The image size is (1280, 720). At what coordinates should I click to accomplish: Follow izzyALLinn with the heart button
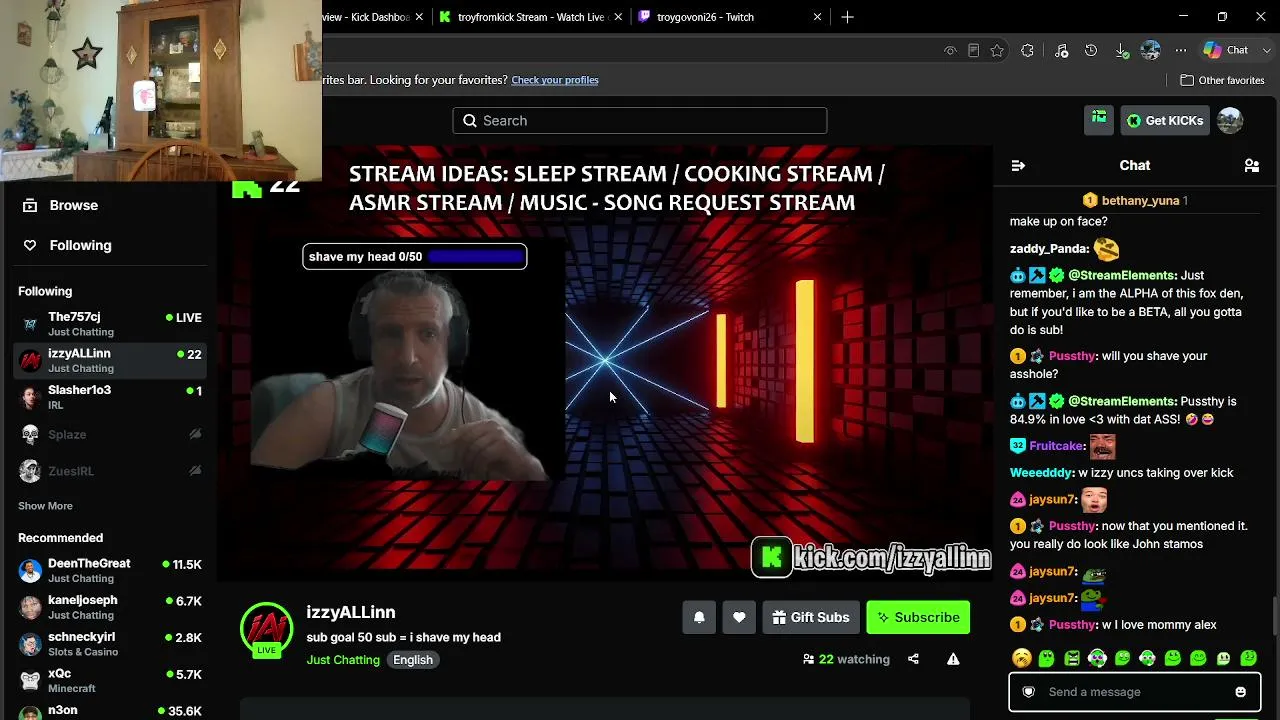tap(739, 618)
